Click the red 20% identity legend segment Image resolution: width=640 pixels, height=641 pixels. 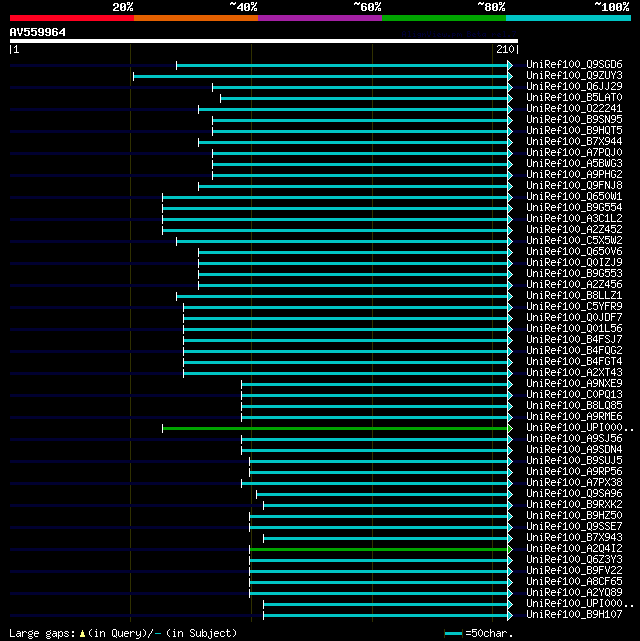click(x=72, y=18)
